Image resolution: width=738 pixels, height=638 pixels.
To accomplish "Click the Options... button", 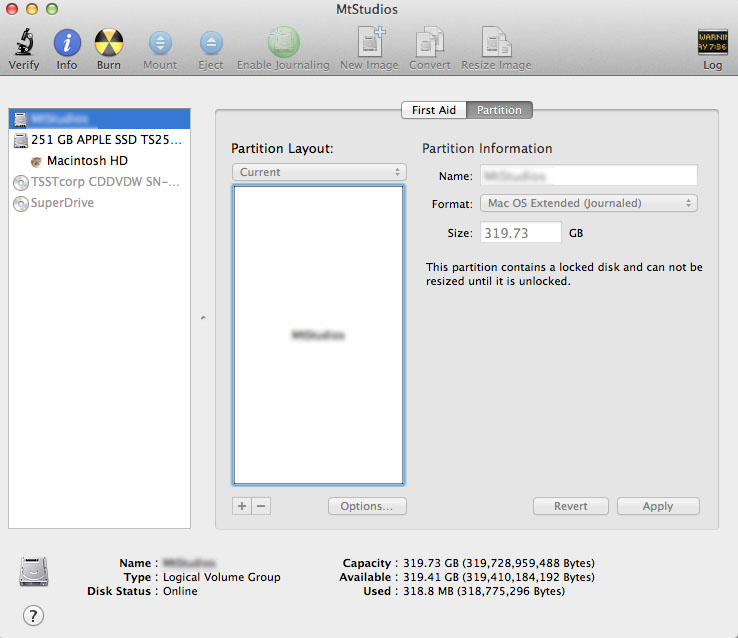I will [x=367, y=506].
